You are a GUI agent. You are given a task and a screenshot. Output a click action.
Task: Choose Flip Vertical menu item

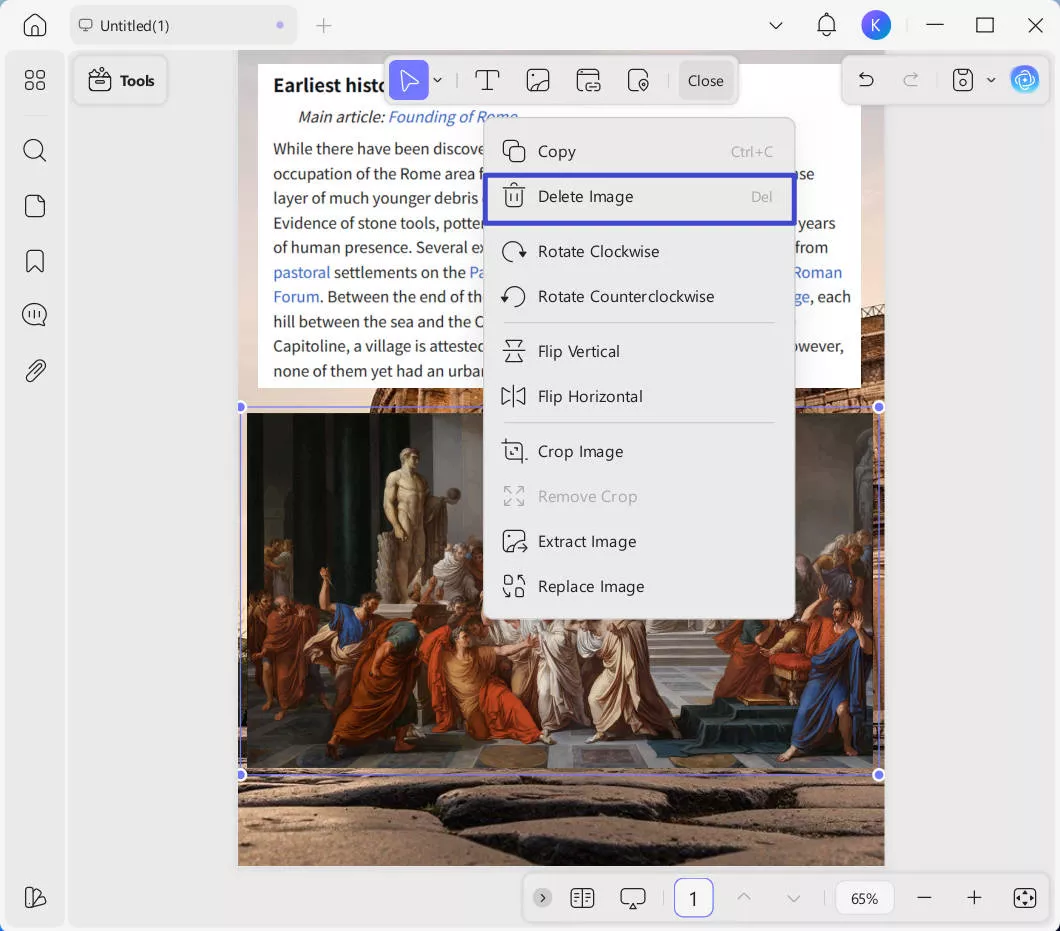pos(639,352)
